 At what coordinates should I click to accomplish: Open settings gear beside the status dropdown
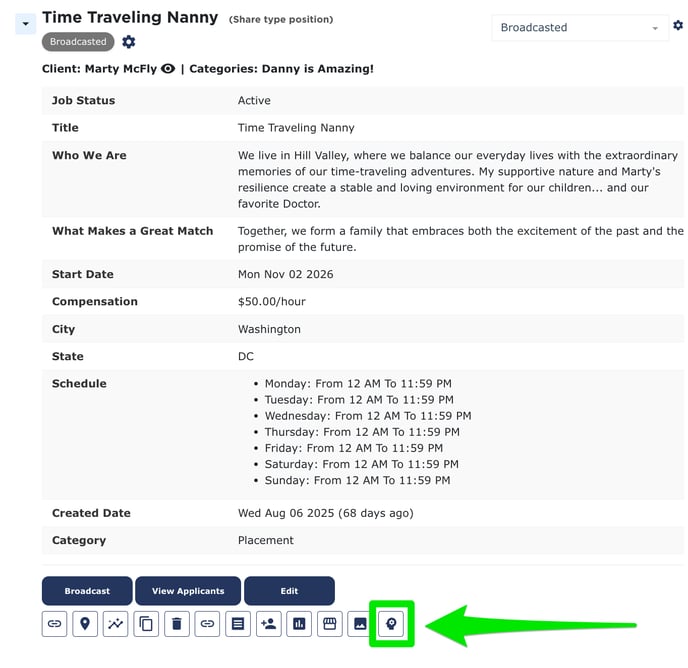click(678, 26)
